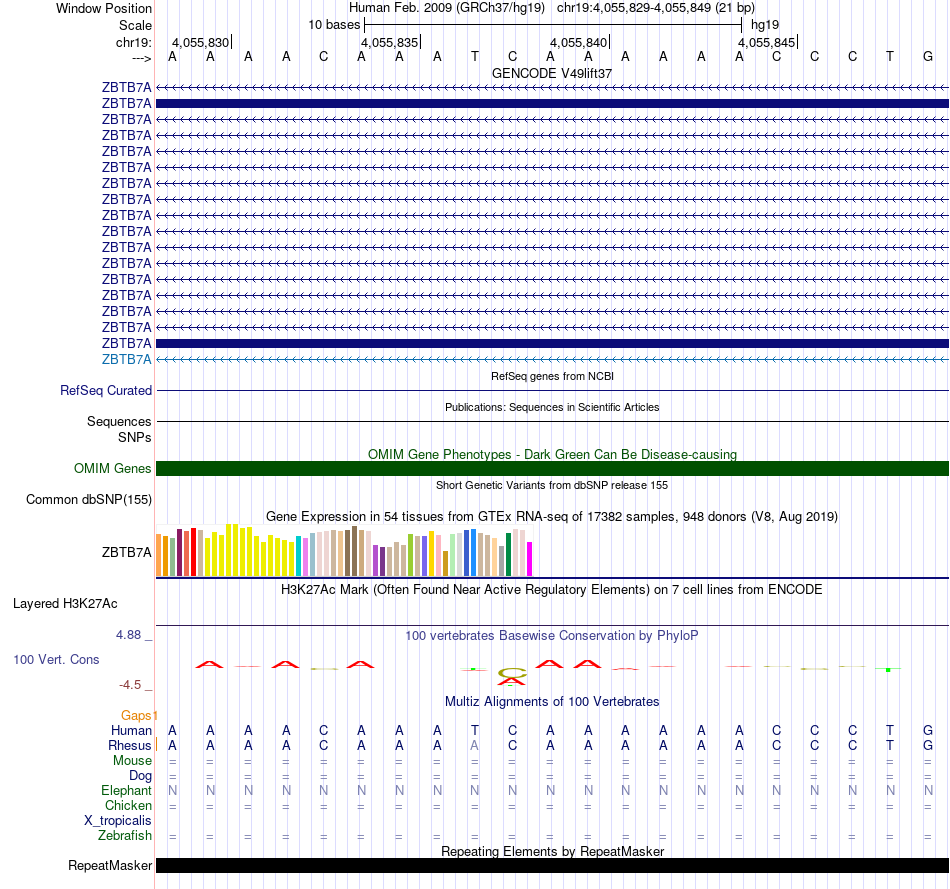The image size is (950, 889).
Task: Click the gray mismatched A in the Rhesus row
Action: pos(474,745)
